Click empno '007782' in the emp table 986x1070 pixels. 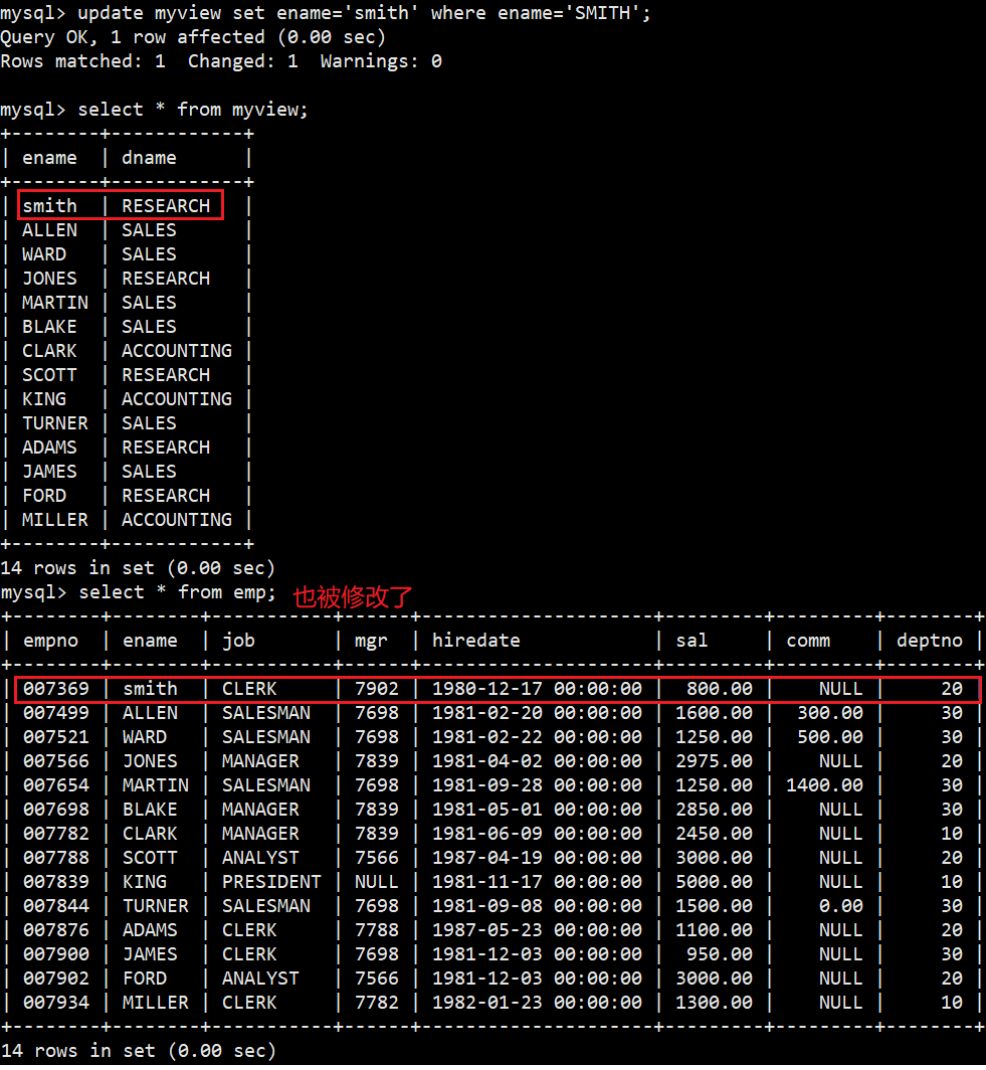[x=56, y=834]
